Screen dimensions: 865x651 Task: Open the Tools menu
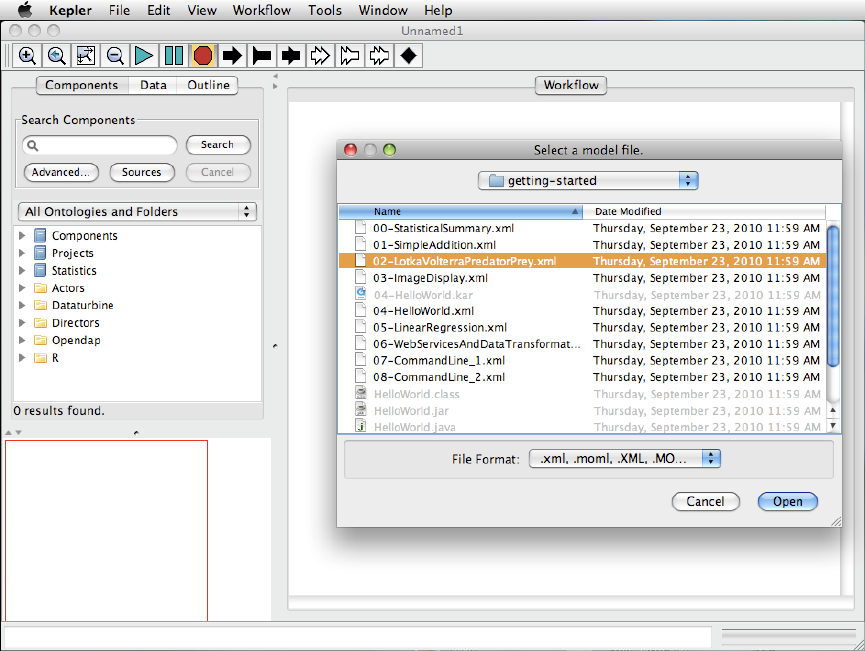tap(325, 10)
